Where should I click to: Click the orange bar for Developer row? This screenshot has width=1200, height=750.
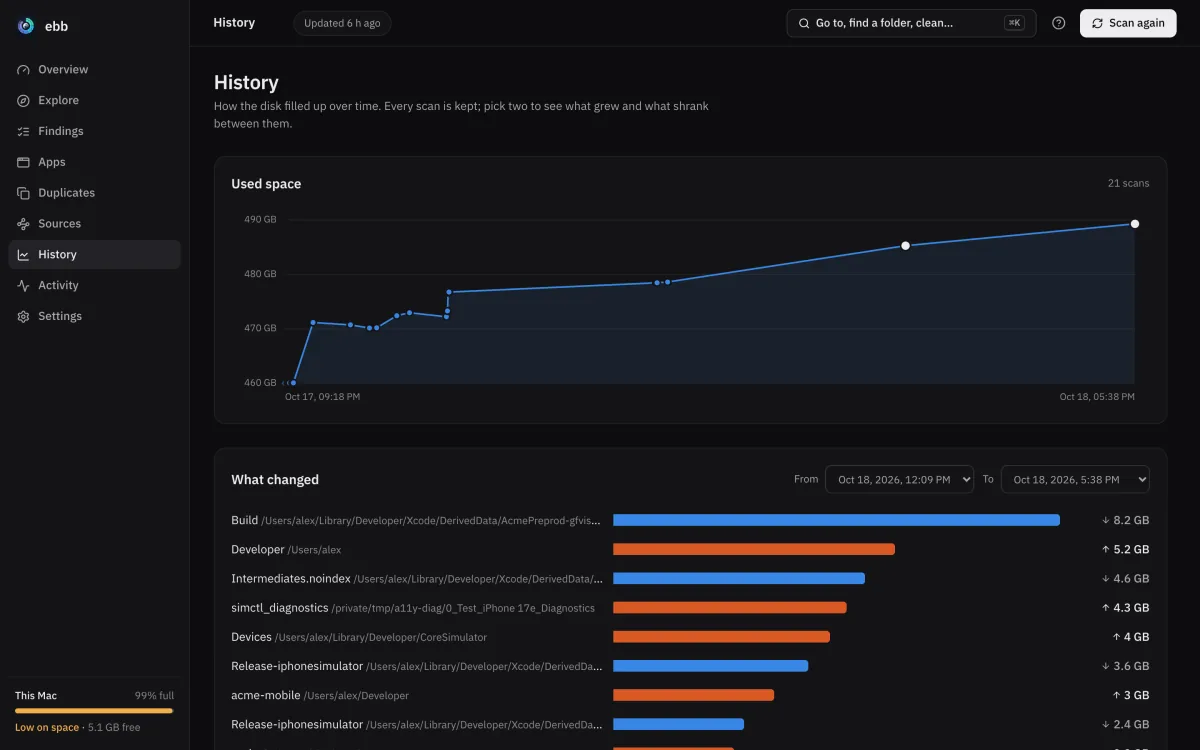coord(754,549)
